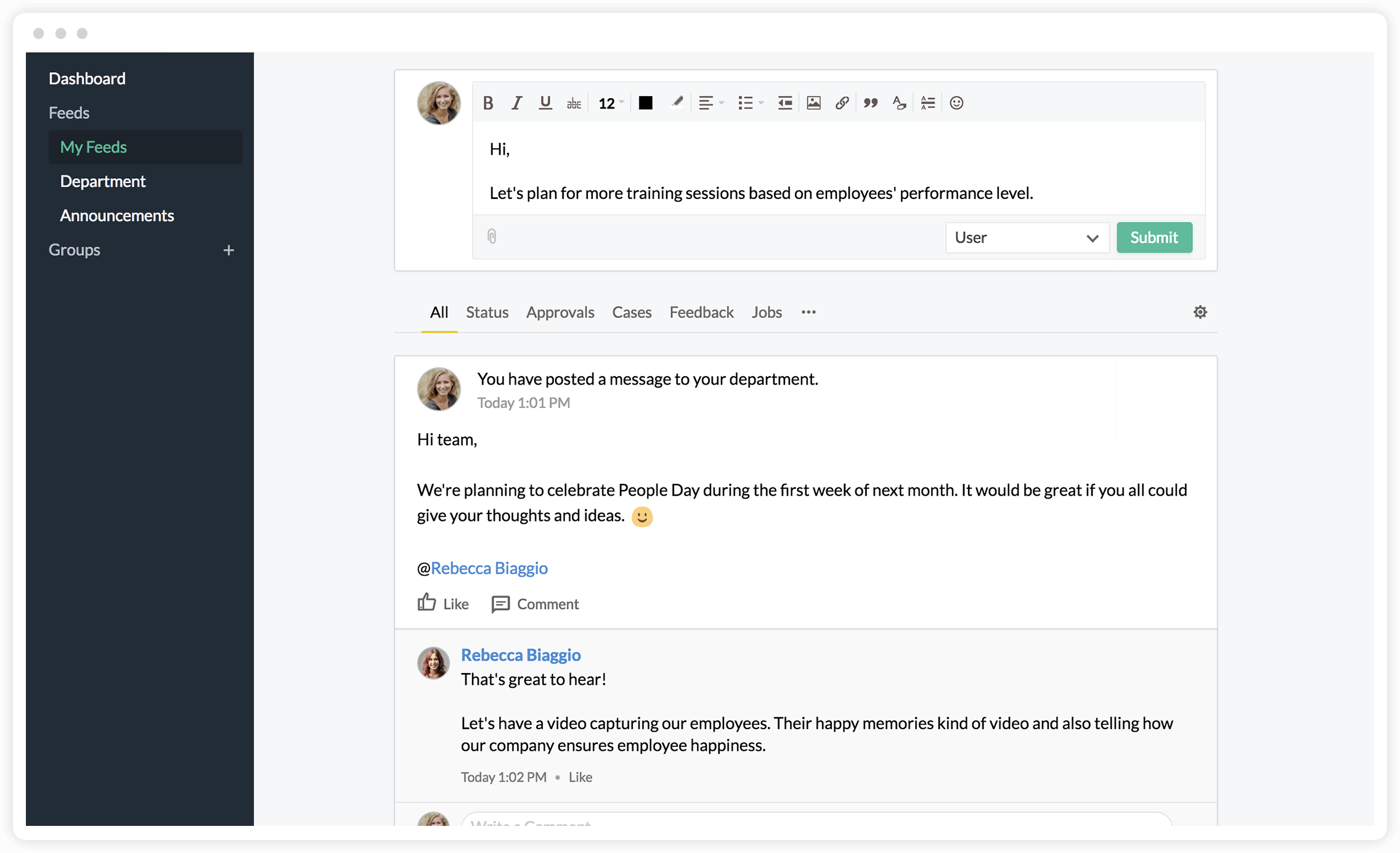1400x853 pixels.
Task: Expand the User audience dropdown
Action: [x=1027, y=238]
